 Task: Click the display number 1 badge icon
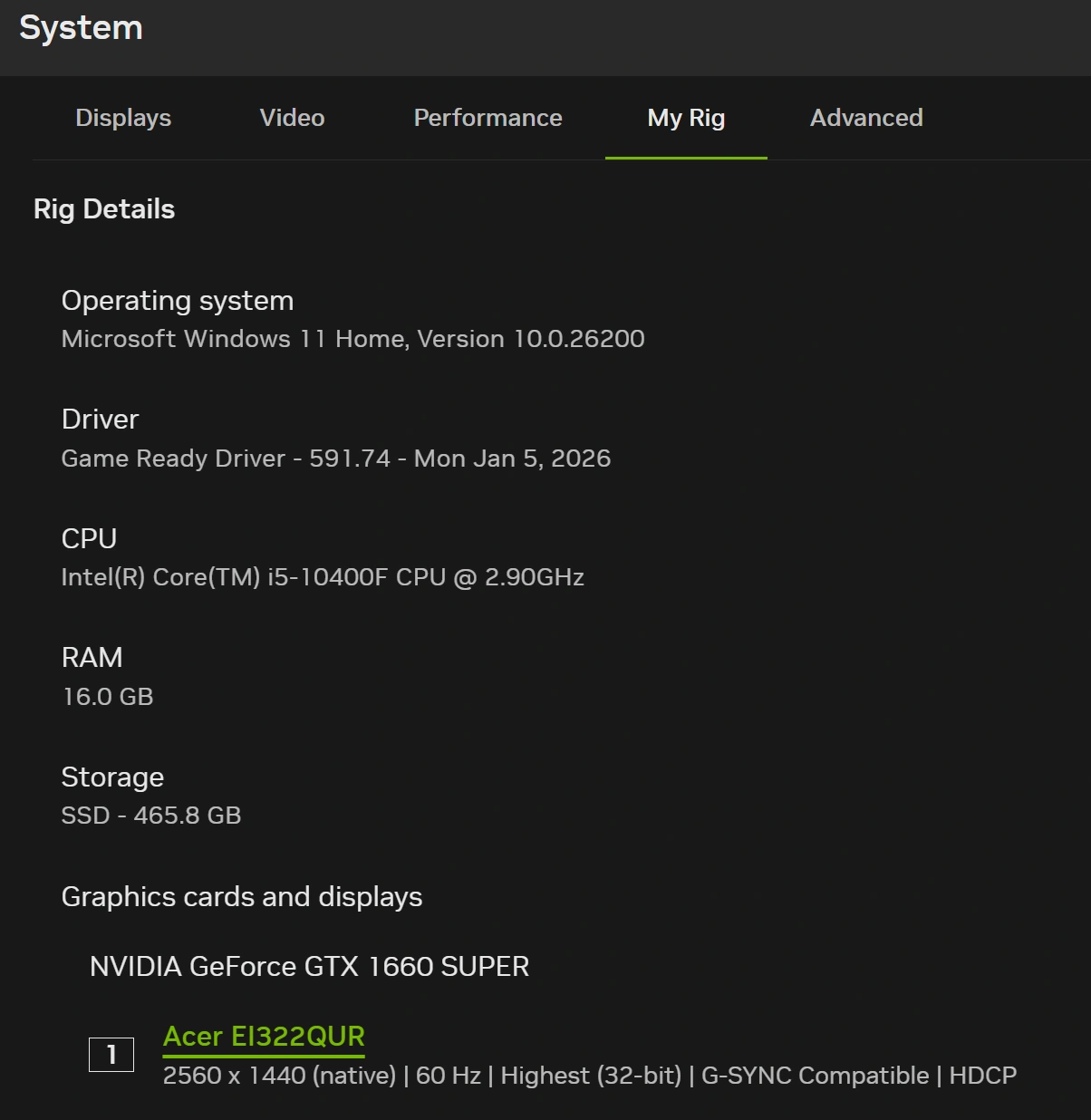111,1055
